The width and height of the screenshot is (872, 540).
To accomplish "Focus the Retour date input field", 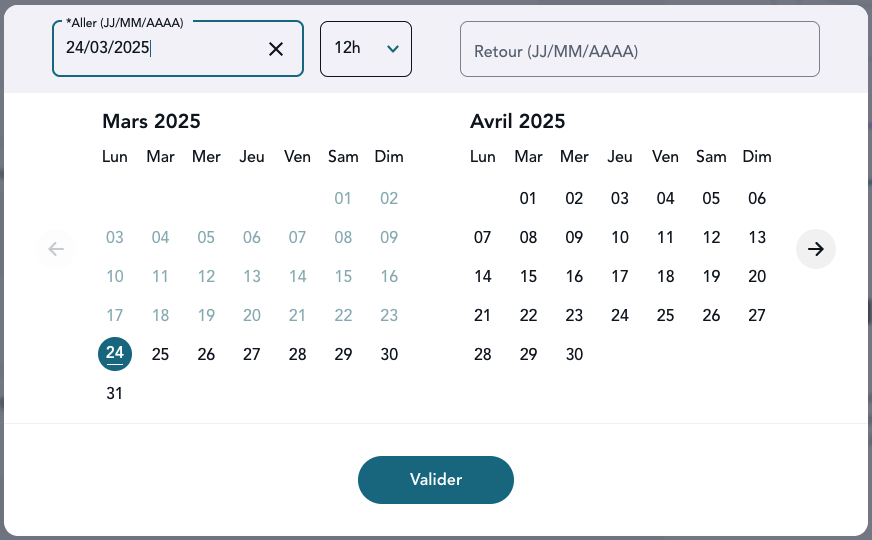I will (639, 50).
